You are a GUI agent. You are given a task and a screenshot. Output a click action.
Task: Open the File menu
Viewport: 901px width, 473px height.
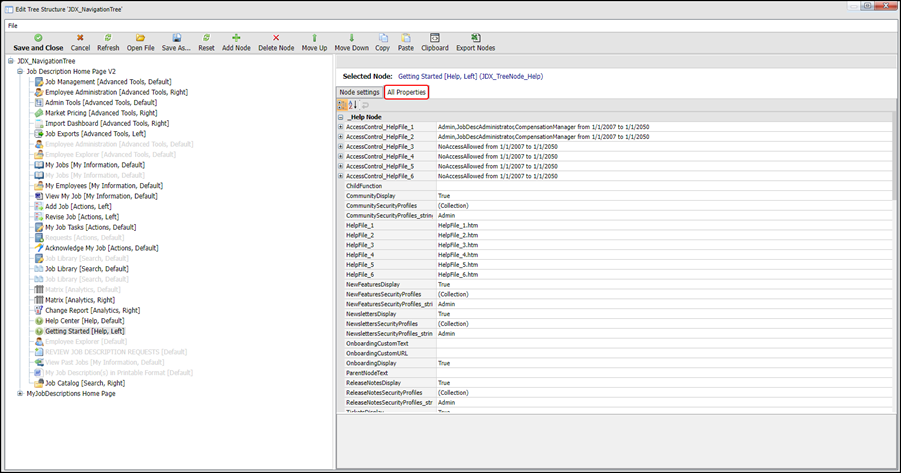point(13,25)
